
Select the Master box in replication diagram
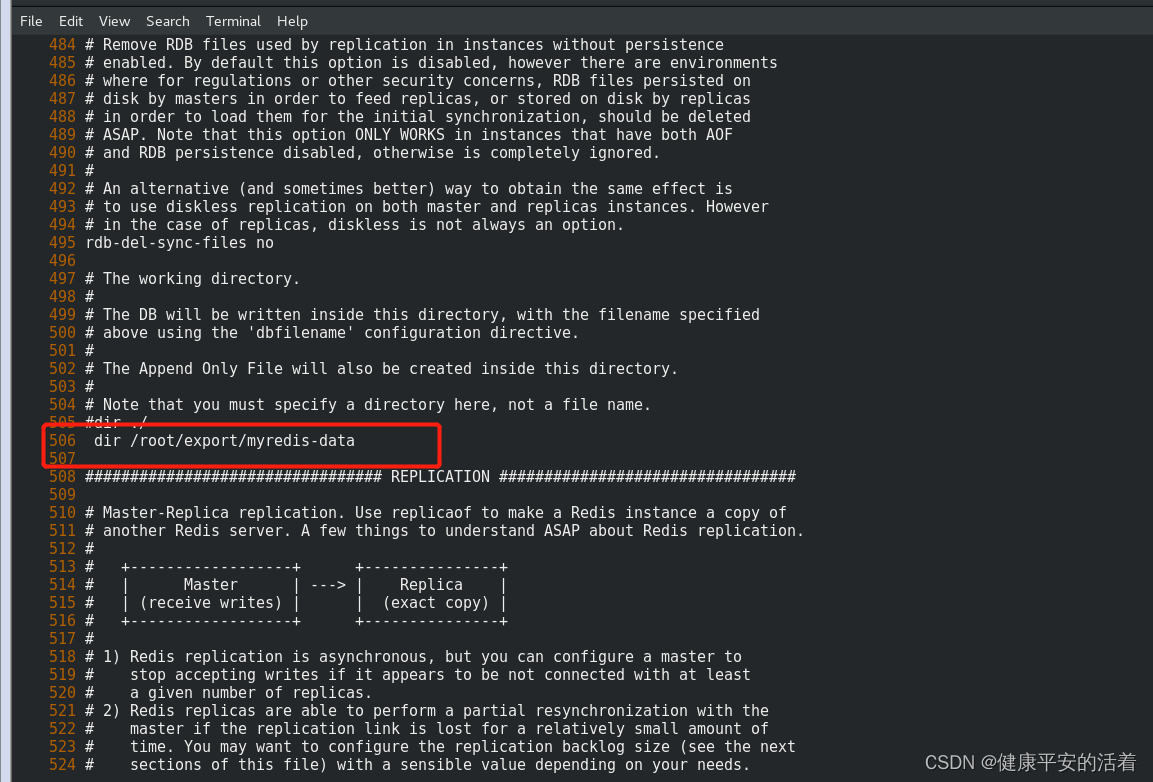[x=209, y=584]
